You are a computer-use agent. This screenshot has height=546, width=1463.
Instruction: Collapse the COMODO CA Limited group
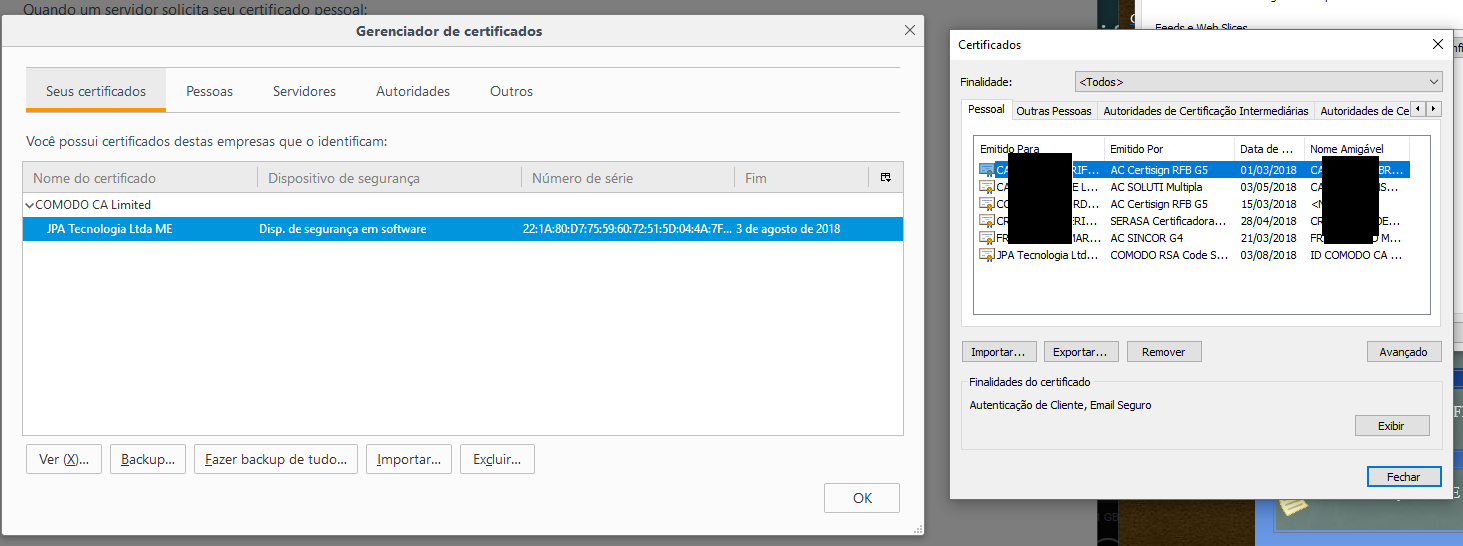29,205
